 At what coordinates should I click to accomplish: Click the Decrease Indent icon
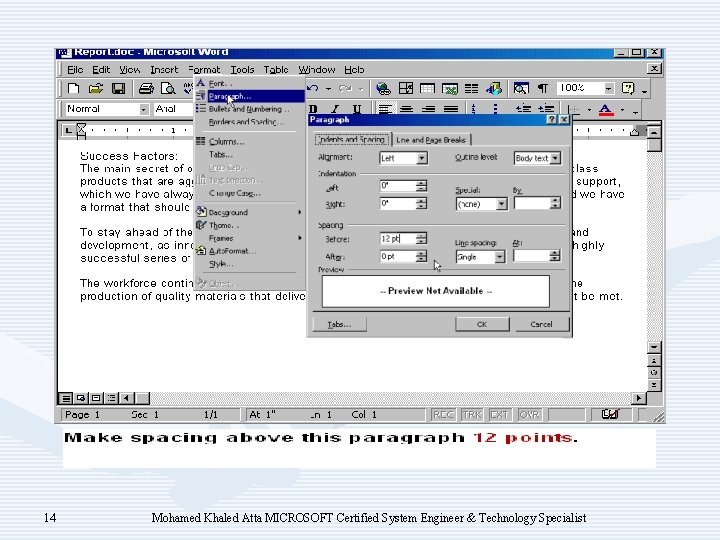[523, 109]
